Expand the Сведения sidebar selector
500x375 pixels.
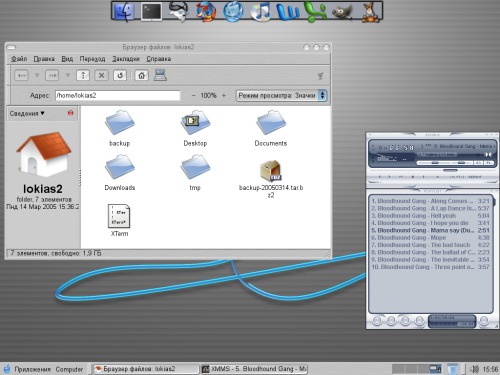[27, 113]
